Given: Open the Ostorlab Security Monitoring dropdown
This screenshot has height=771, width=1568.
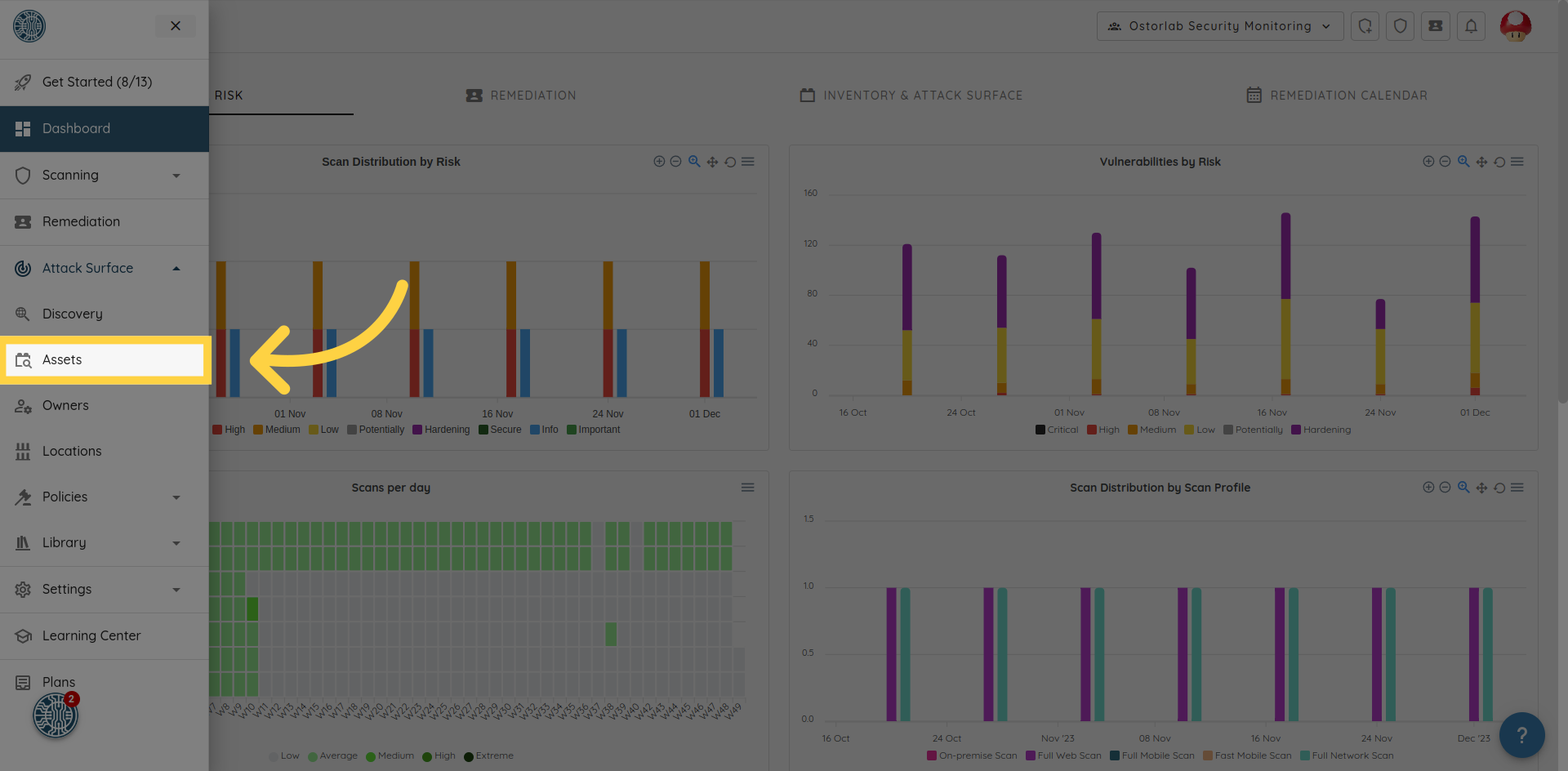Looking at the screenshot, I should coord(1219,26).
